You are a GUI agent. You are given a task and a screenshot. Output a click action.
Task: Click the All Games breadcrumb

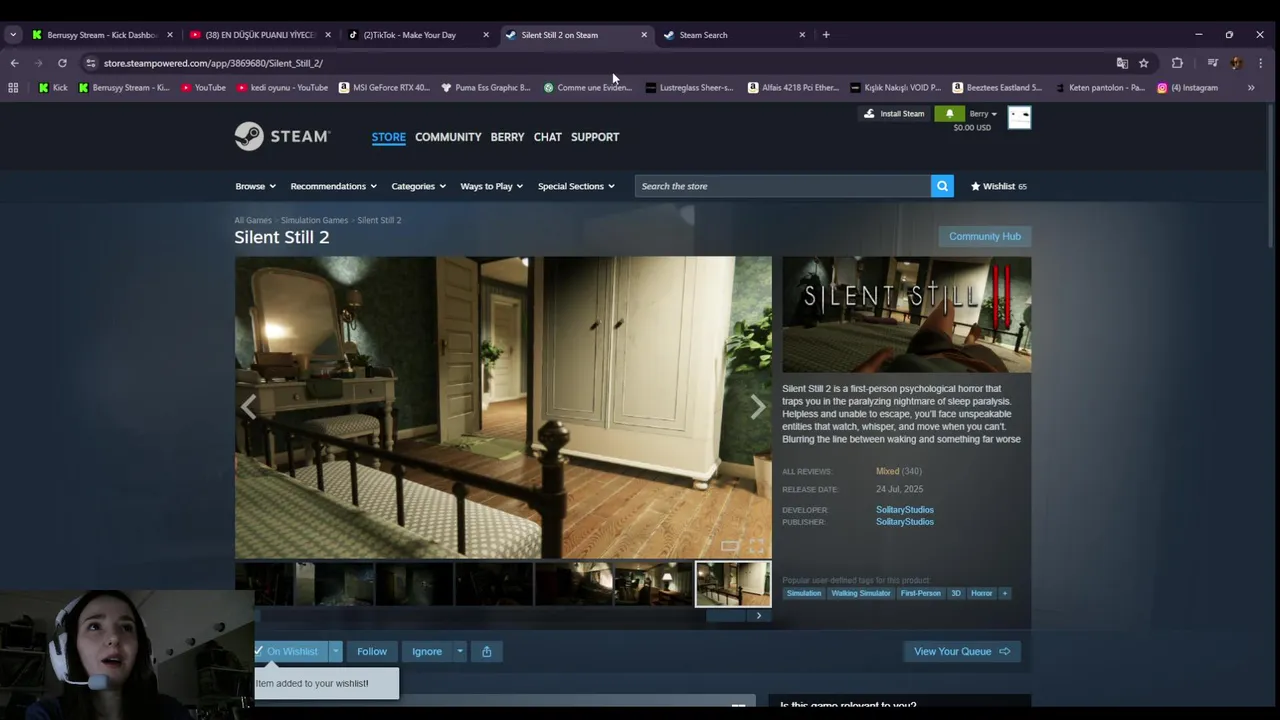253,220
